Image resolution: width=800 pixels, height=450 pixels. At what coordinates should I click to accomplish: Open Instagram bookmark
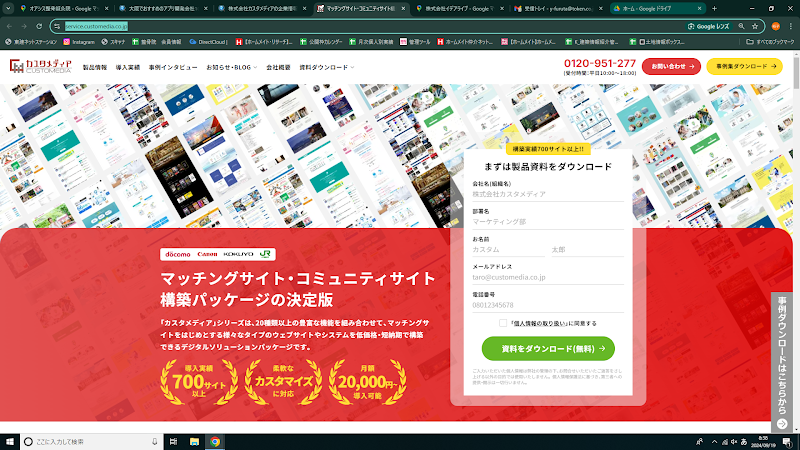tap(79, 42)
